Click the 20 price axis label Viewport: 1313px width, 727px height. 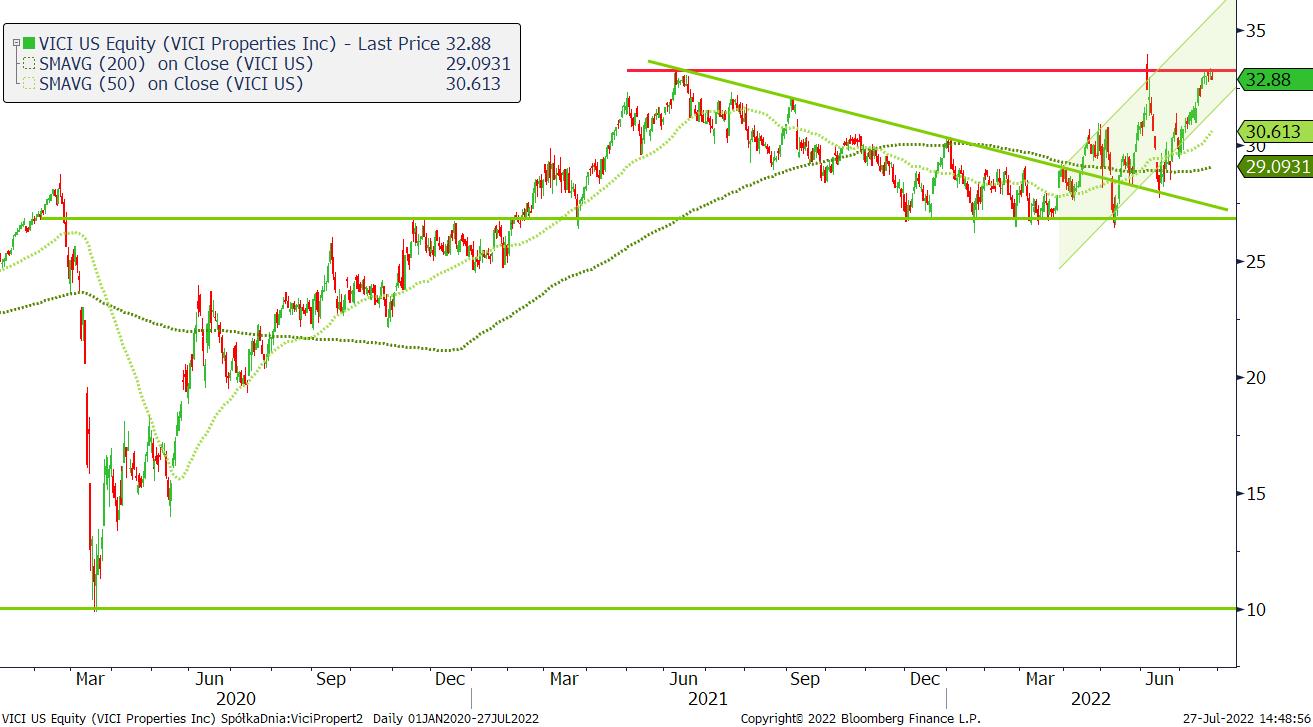pyautogui.click(x=1255, y=377)
